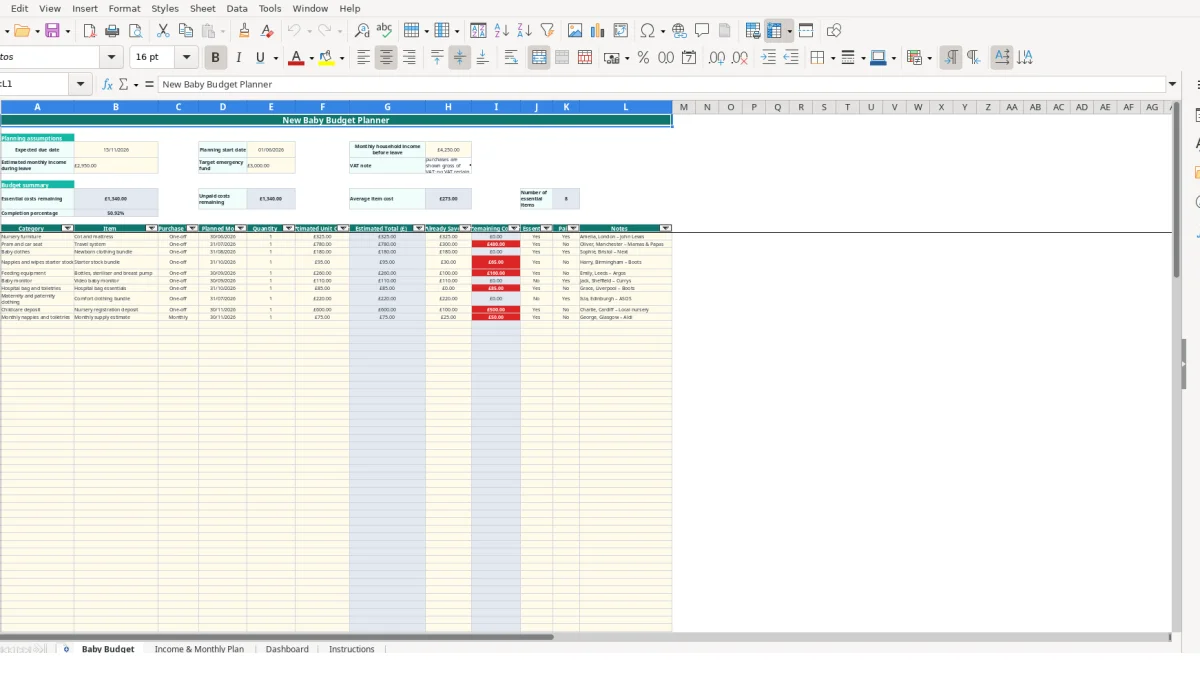
Task: Open the Notes column filter dropdown
Action: pyautogui.click(x=666, y=228)
